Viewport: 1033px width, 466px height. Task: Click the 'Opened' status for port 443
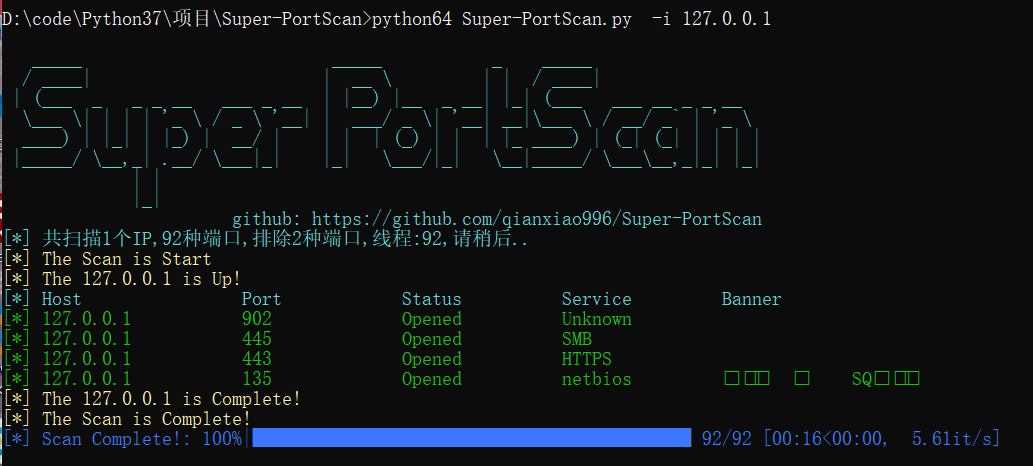432,359
